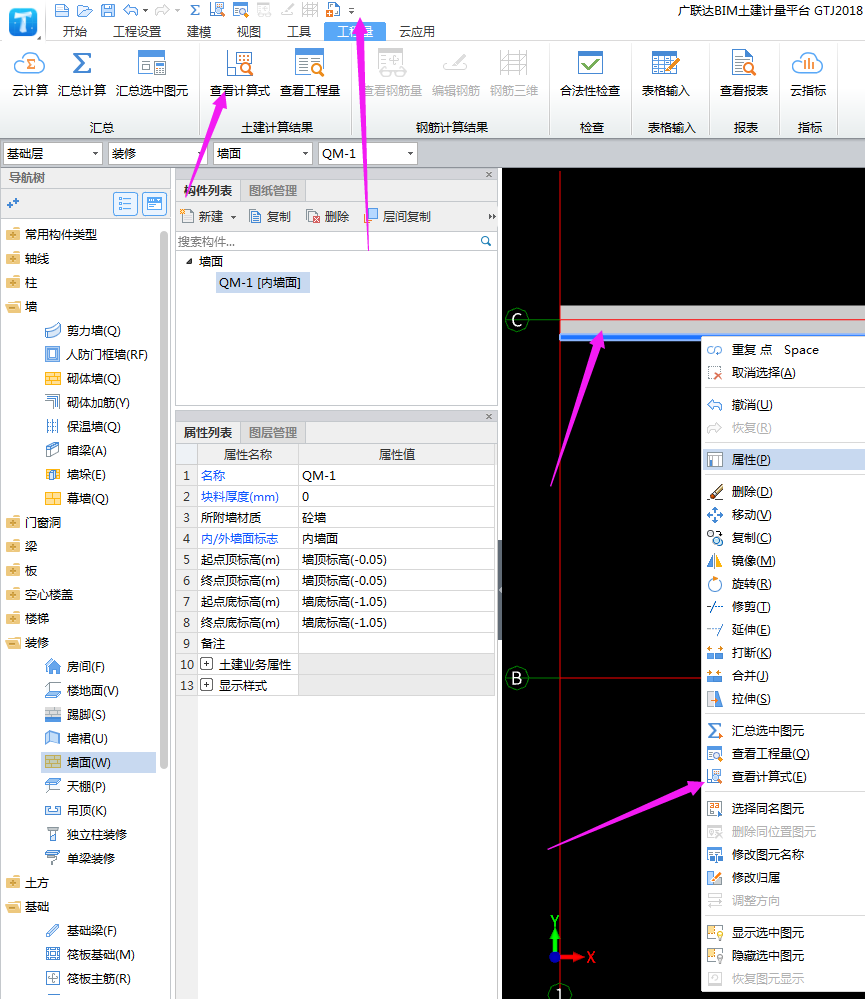Screen dimensions: 865x999
Task: Close the 属性列表 panel
Action: point(489,417)
